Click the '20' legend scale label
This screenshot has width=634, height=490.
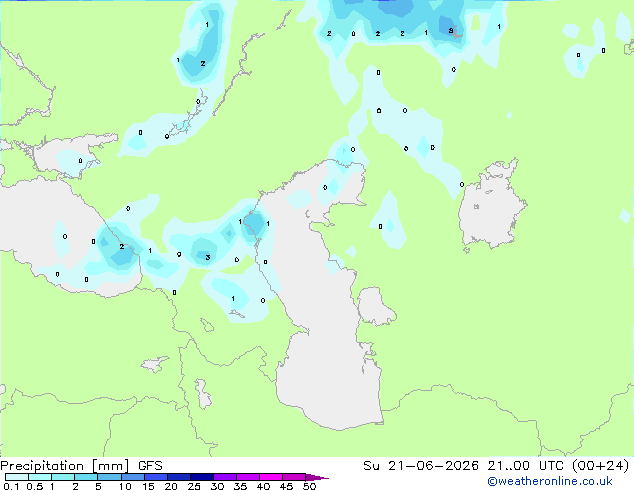point(171,486)
